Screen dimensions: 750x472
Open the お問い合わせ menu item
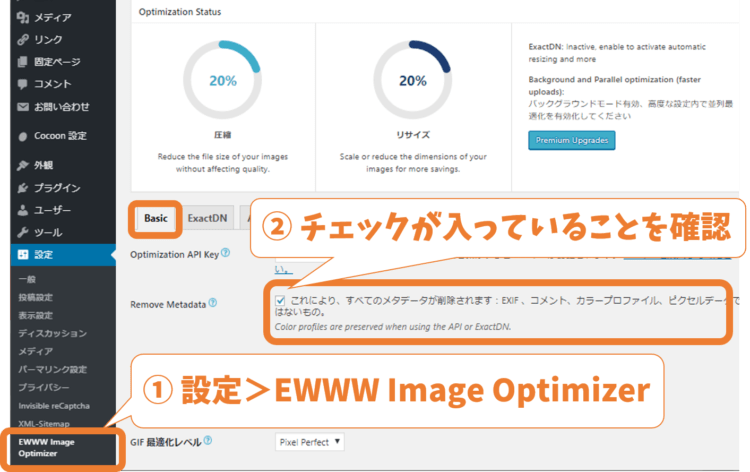coord(63,107)
